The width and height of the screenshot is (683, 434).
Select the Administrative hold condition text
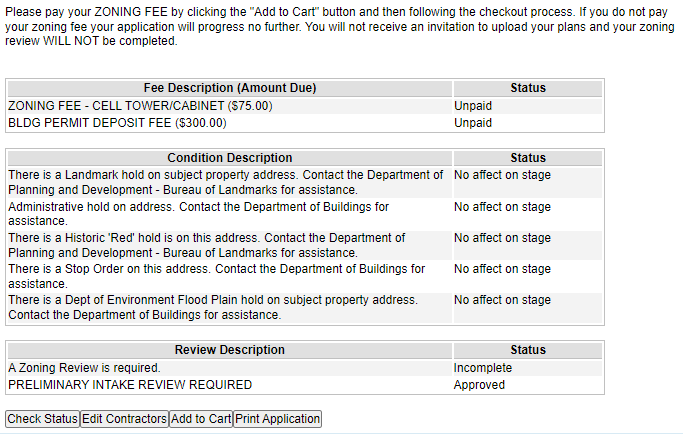click(x=199, y=214)
